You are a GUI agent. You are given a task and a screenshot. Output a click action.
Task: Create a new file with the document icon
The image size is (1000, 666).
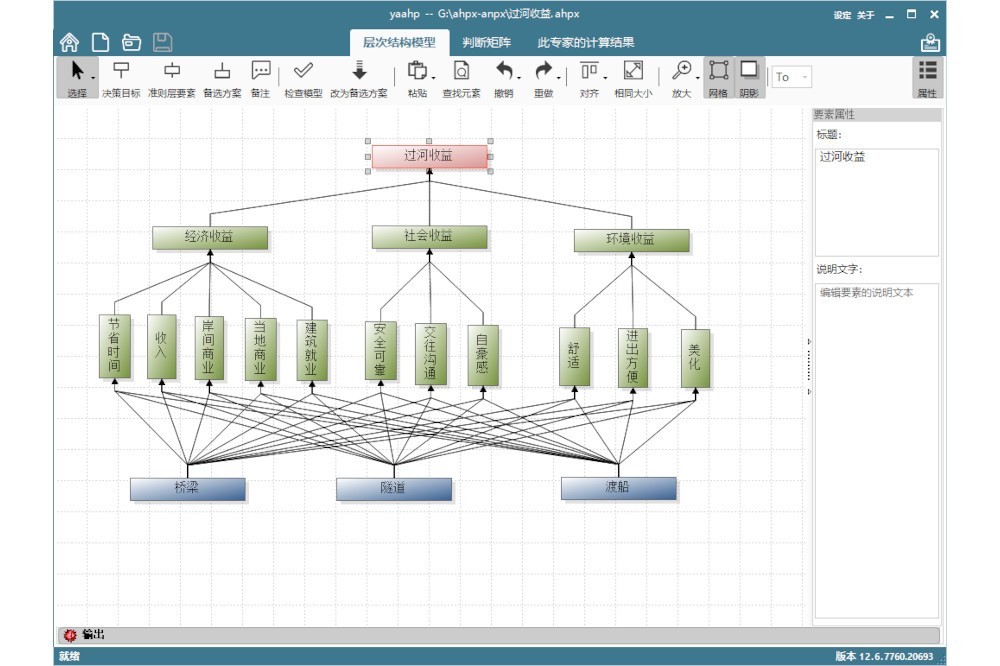pyautogui.click(x=100, y=42)
